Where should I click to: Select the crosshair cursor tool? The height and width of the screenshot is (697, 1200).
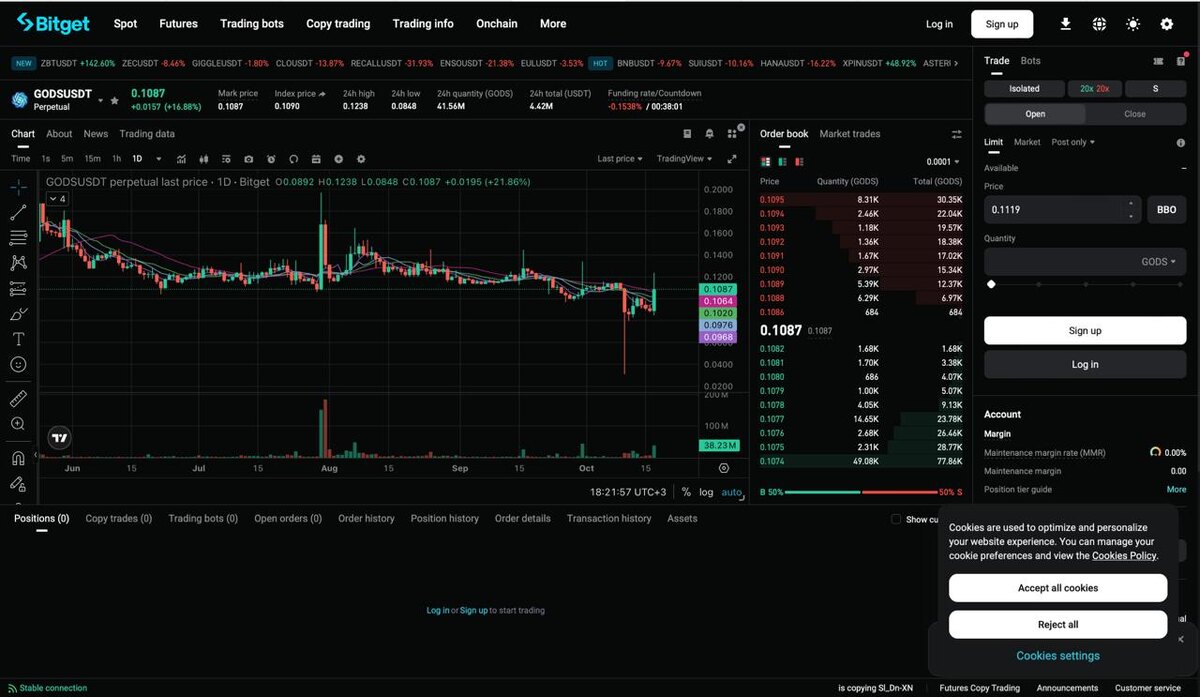18,187
